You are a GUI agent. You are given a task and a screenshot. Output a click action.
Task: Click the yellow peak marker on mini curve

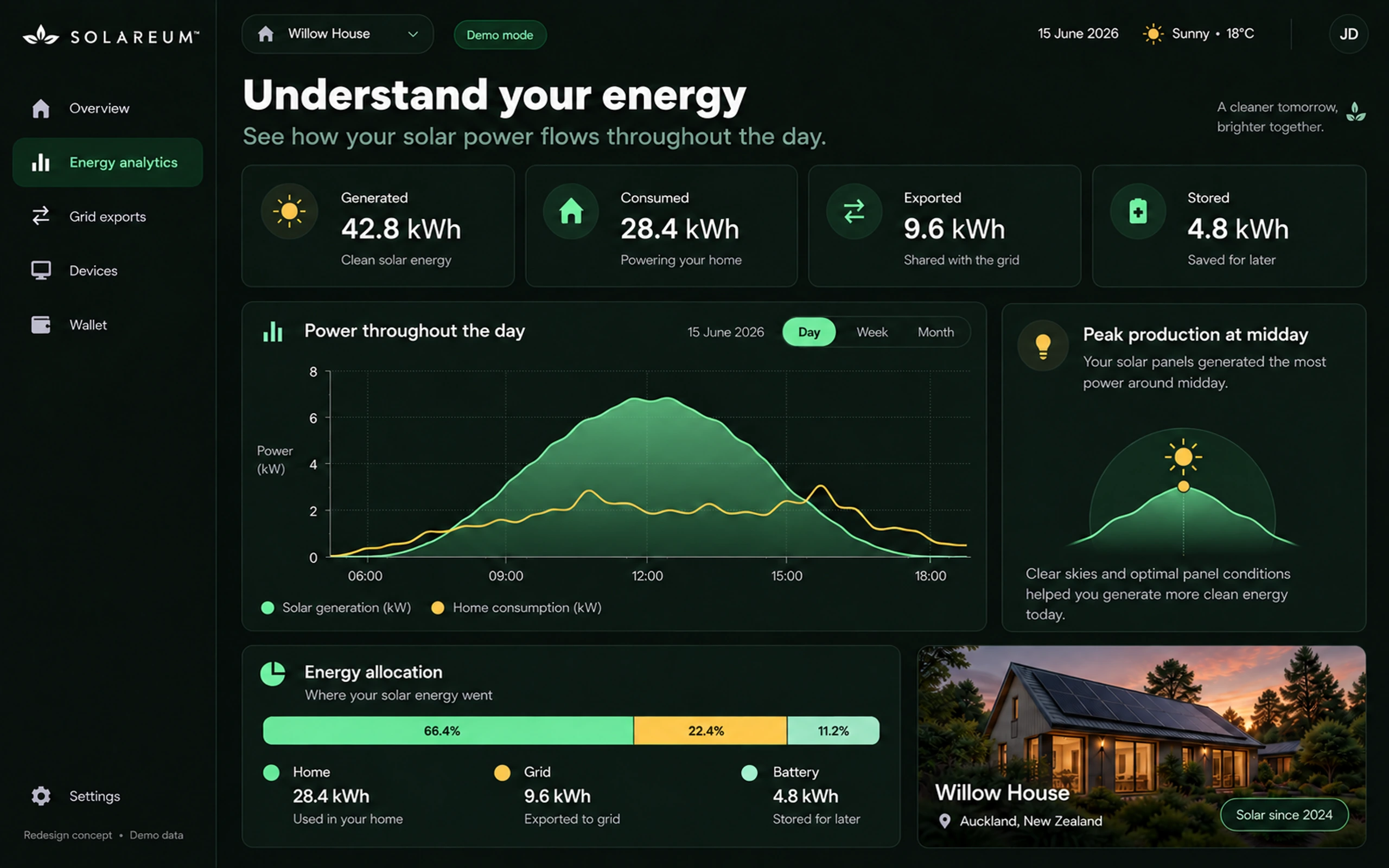pos(1183,487)
